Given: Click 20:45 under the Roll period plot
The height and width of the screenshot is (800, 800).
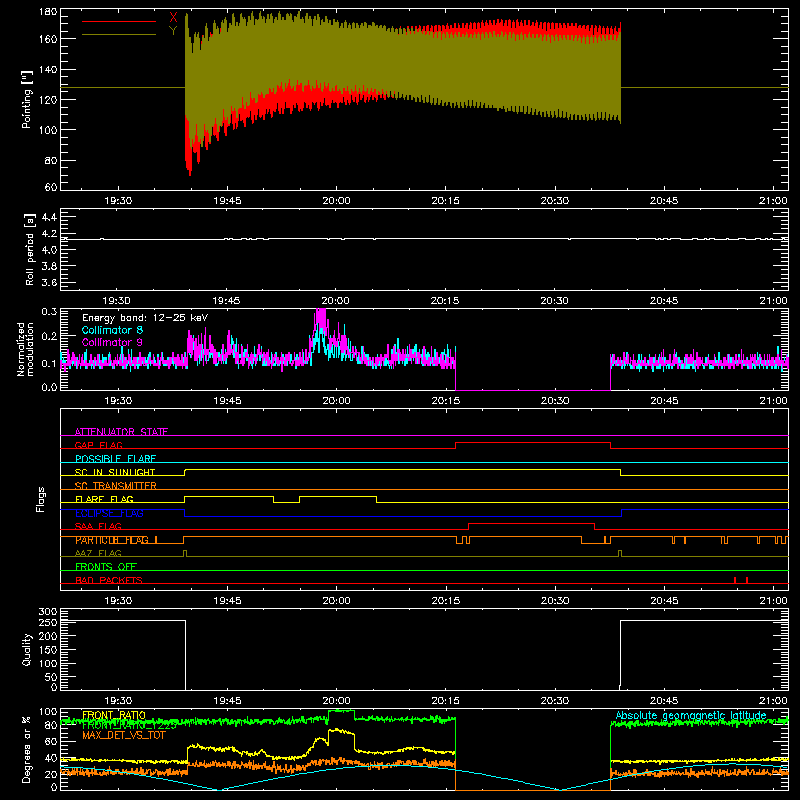Looking at the screenshot, I should click(663, 301).
